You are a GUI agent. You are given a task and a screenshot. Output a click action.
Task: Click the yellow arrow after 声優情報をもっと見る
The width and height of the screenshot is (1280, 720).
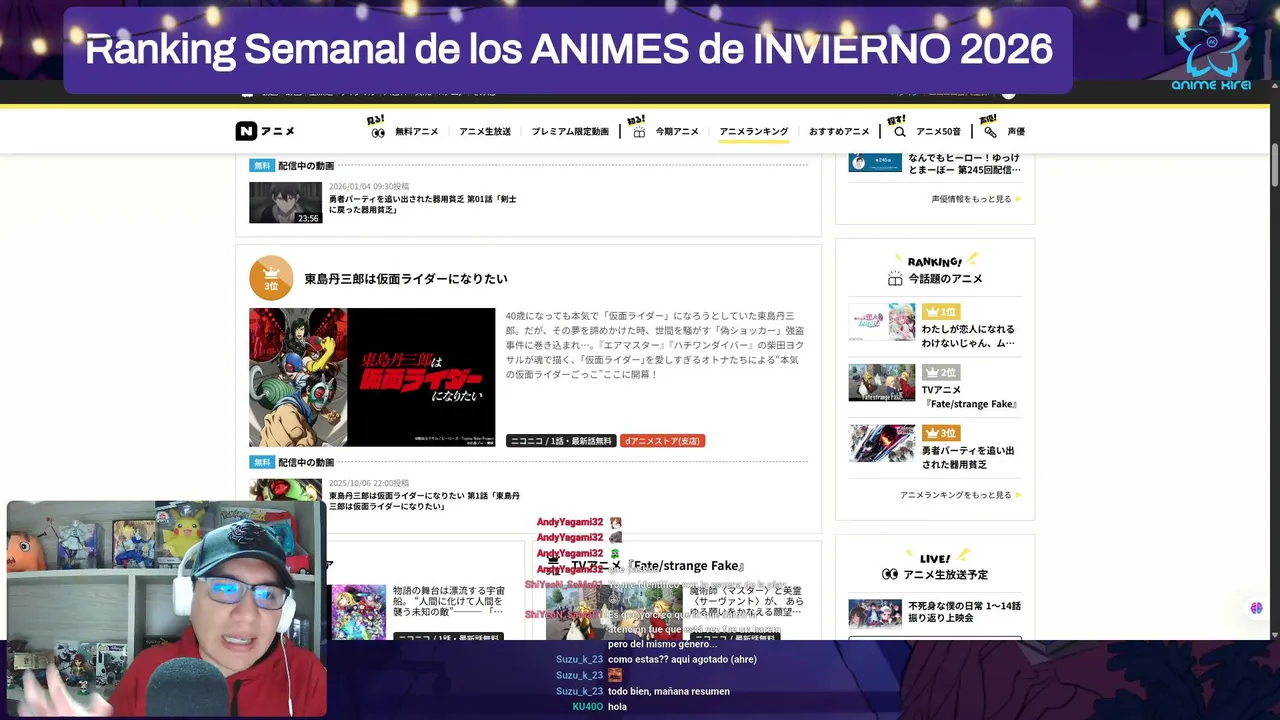point(1018,199)
